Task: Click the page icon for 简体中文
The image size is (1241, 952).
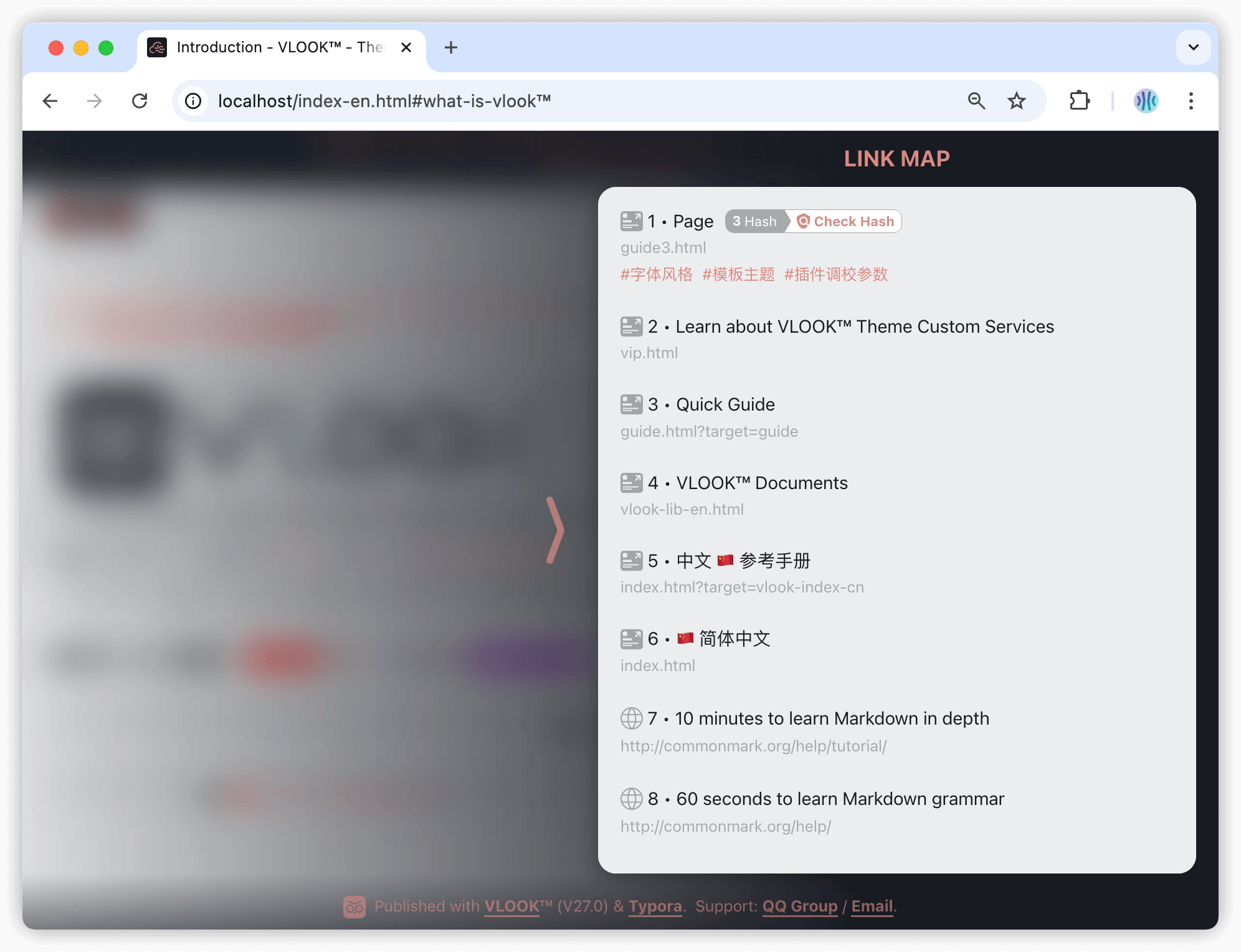Action: tap(631, 638)
